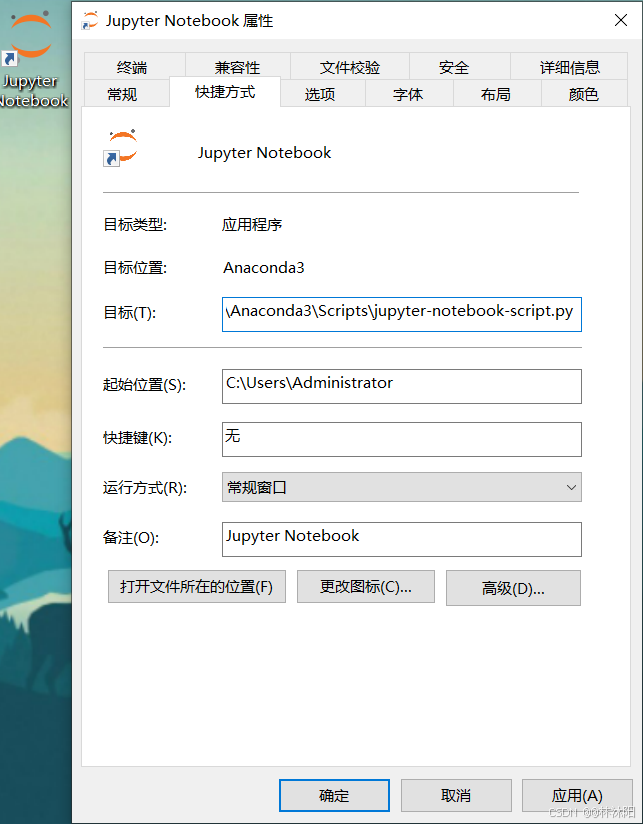Open the 文件校验 tab
643x824 pixels.
point(350,67)
